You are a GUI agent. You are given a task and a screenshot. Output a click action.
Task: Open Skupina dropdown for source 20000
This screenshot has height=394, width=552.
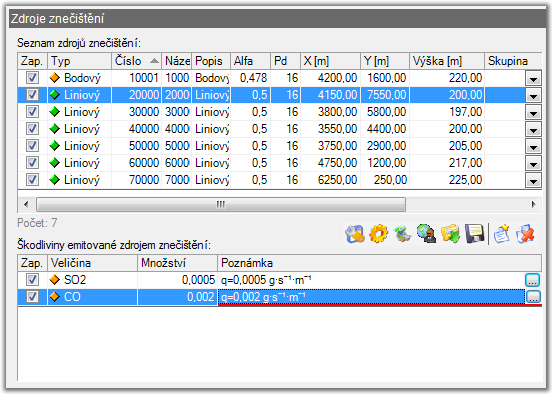(x=533, y=95)
